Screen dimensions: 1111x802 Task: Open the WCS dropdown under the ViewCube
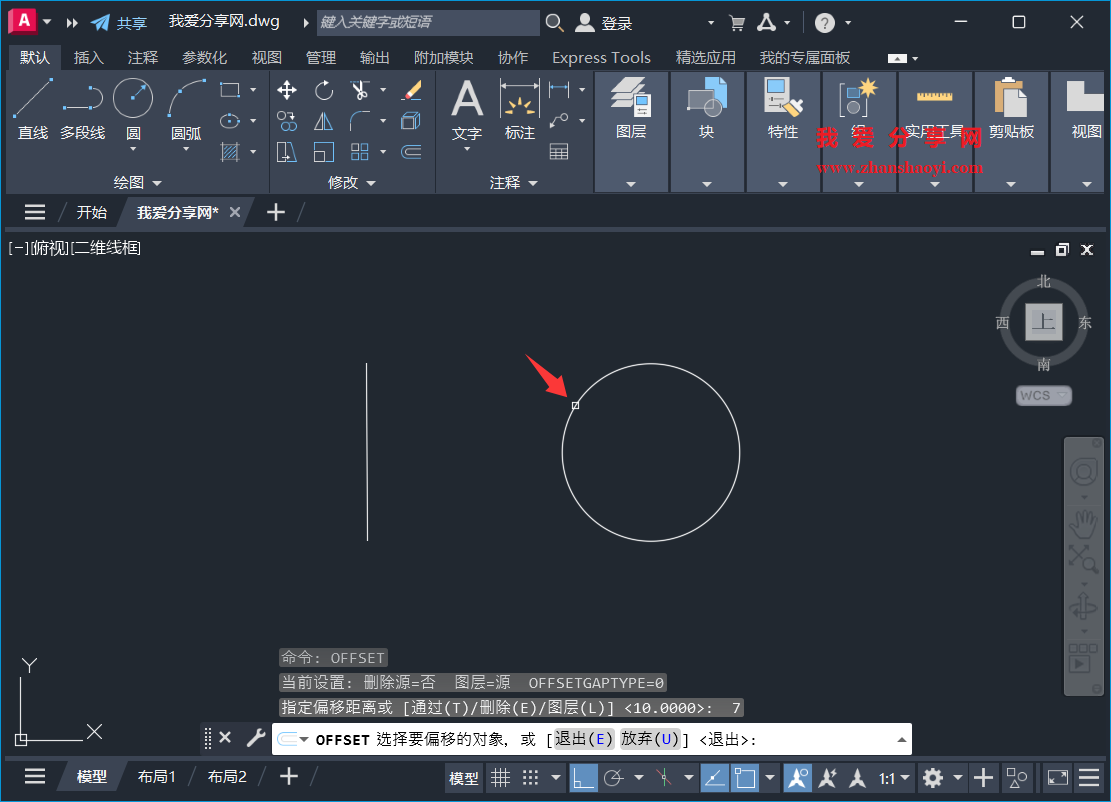(x=1043, y=395)
